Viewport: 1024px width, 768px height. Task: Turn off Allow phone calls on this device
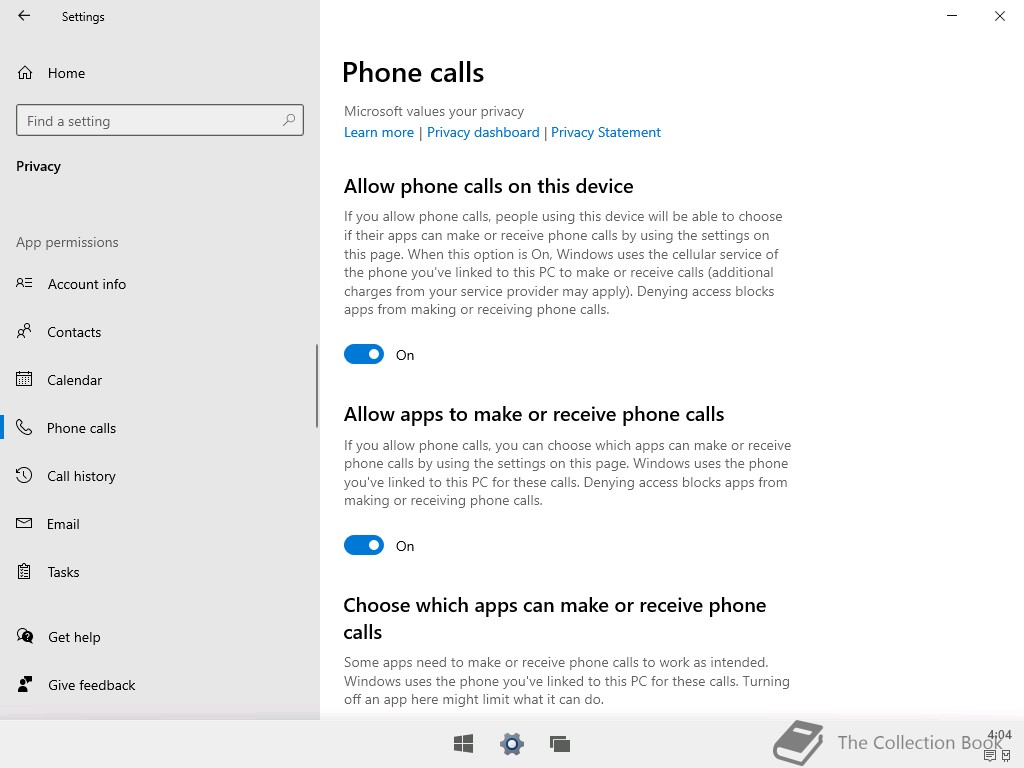click(364, 354)
